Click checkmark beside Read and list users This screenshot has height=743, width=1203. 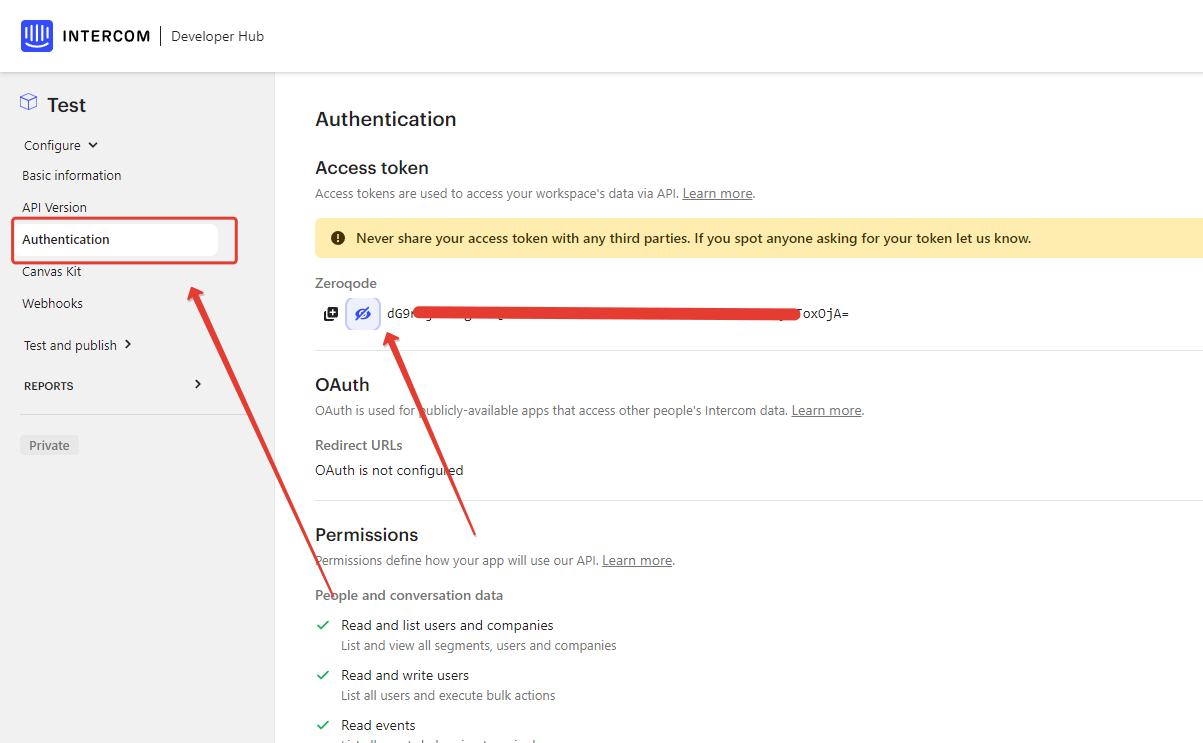323,625
